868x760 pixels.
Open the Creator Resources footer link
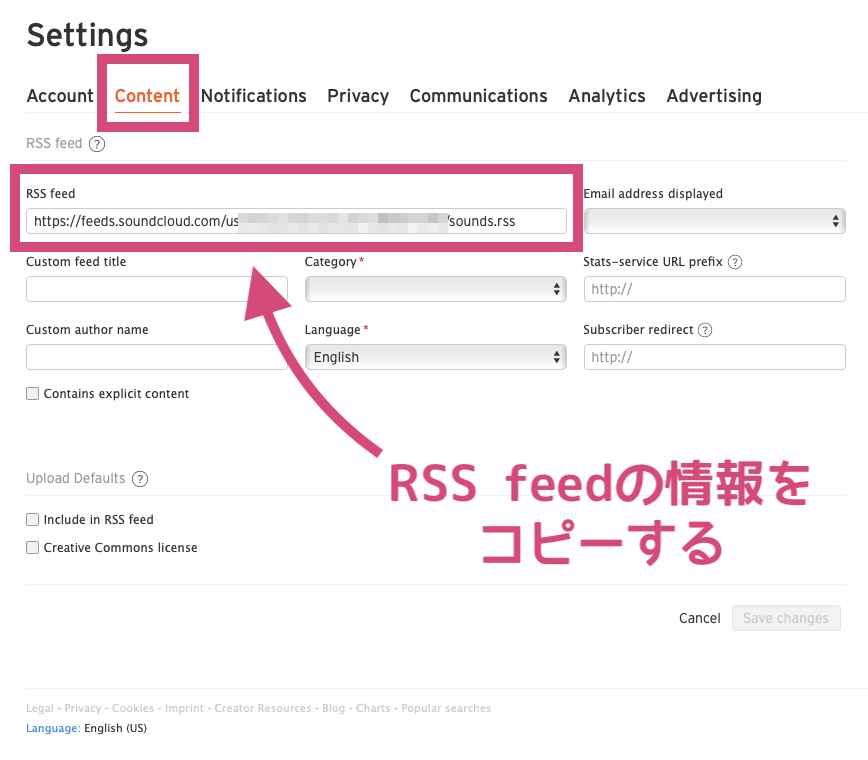[x=263, y=708]
